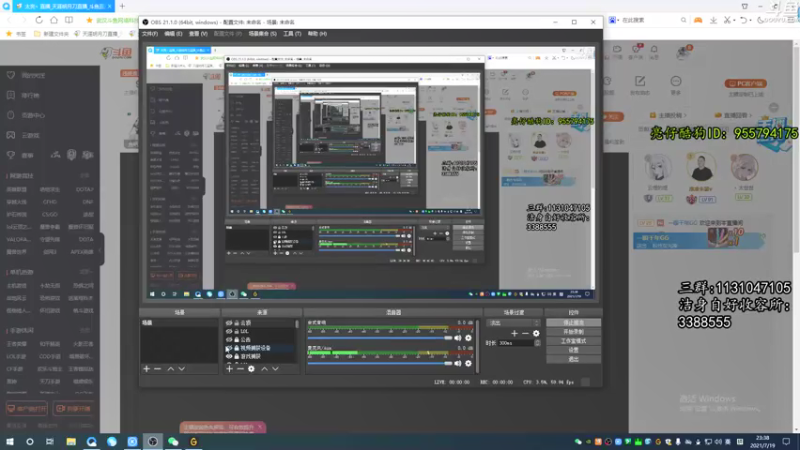The image size is (800, 450).
Task: Open the Windows Start menu
Action: pyautogui.click(x=10, y=441)
